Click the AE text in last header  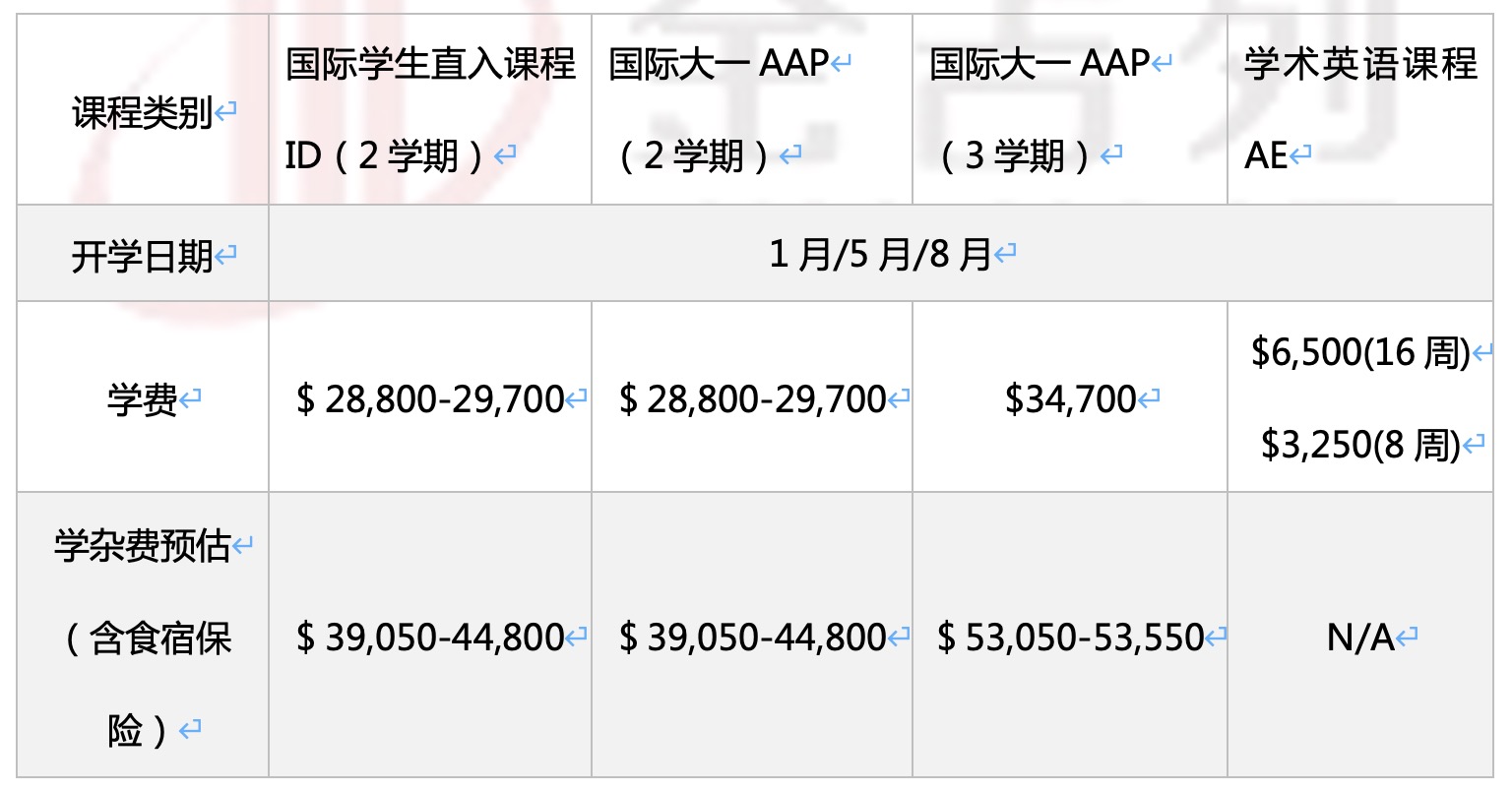[x=1266, y=155]
